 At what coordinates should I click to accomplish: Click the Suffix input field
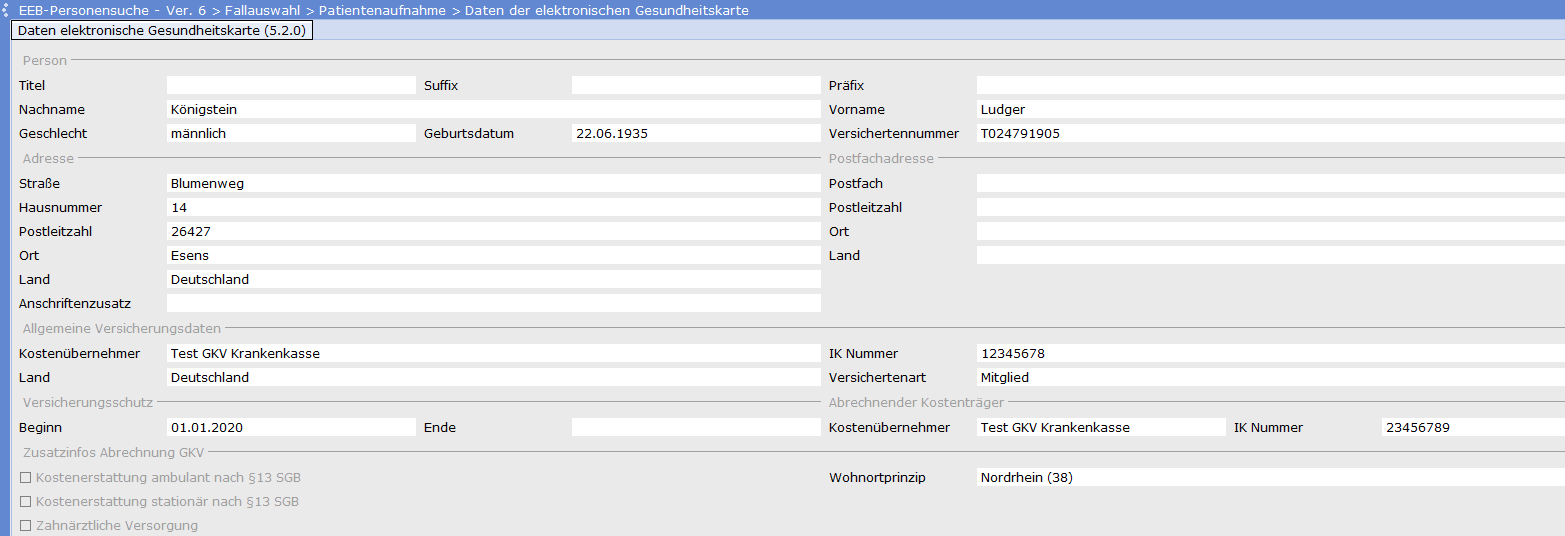pos(696,86)
